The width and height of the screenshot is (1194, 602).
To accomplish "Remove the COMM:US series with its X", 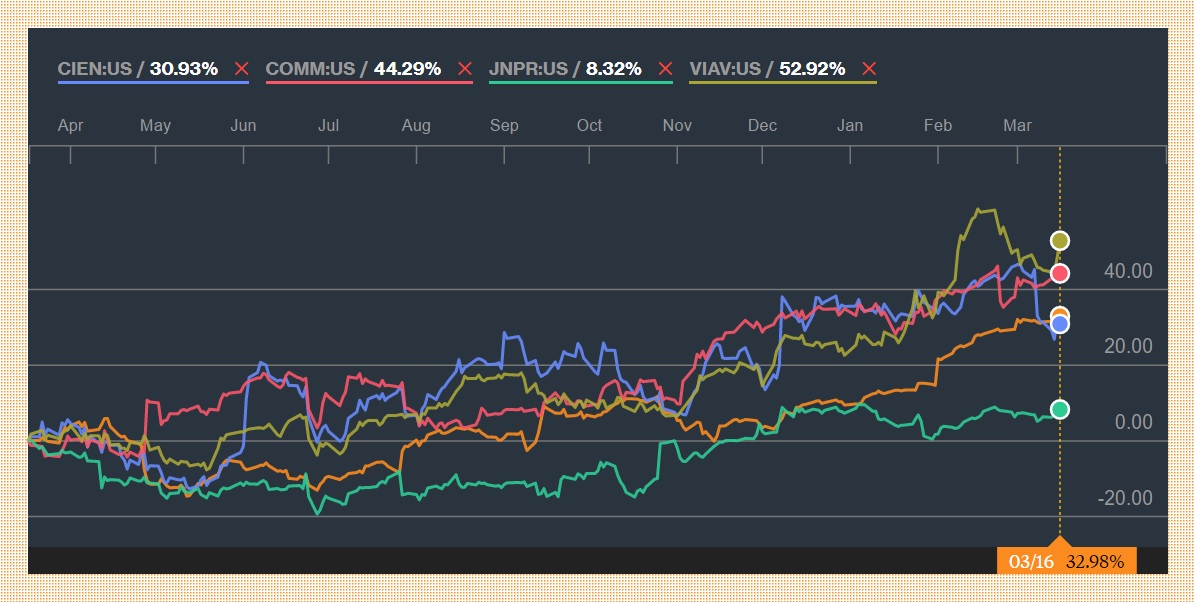I will pos(464,69).
